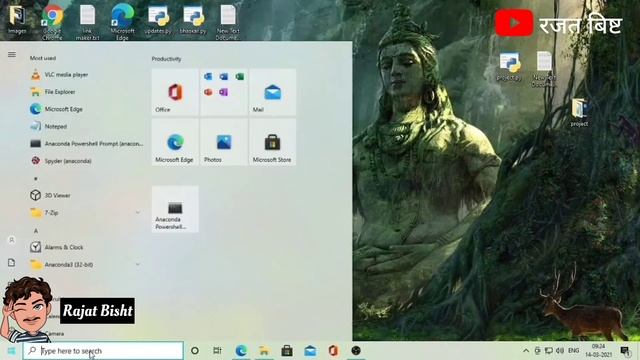Open the Office apps group tile
The width and height of the screenshot is (640, 360).
[x=224, y=92]
